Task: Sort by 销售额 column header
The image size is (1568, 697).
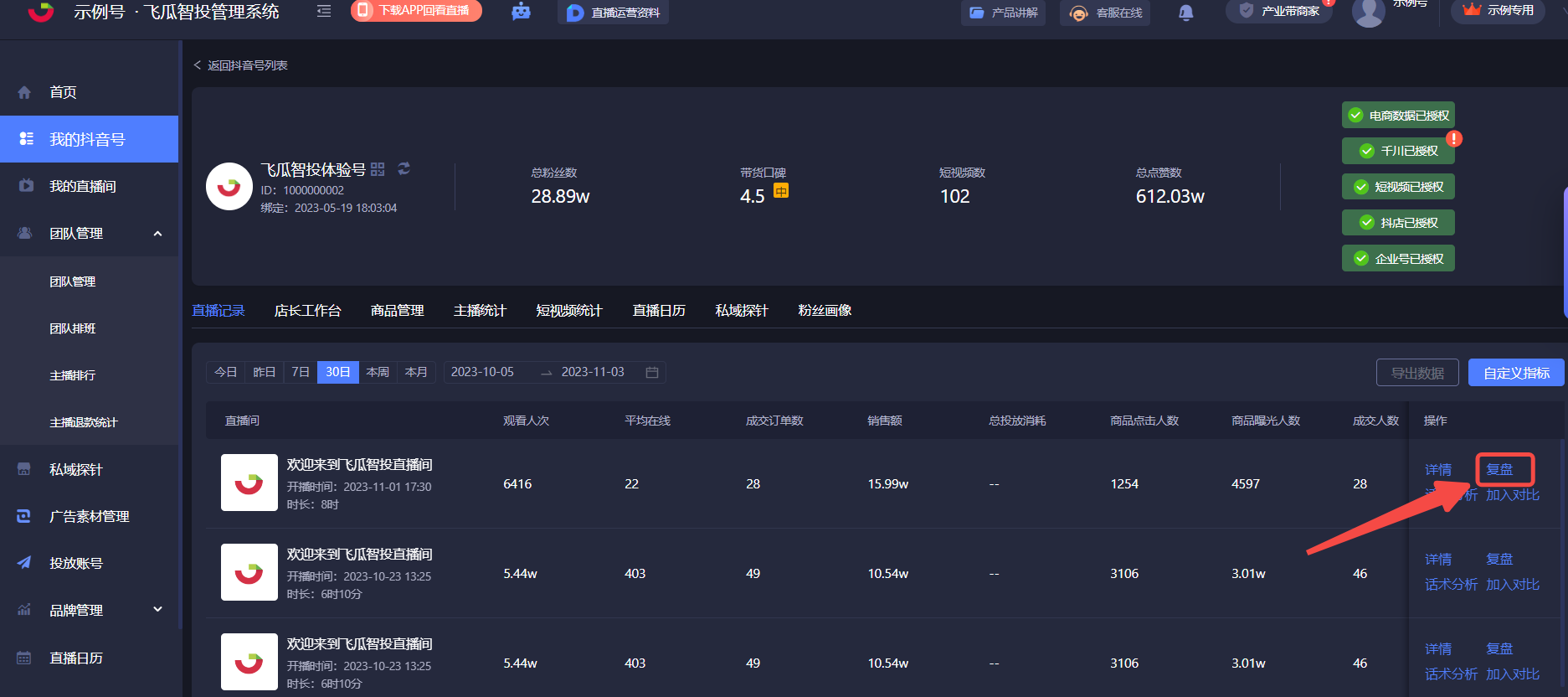Action: pos(885,421)
